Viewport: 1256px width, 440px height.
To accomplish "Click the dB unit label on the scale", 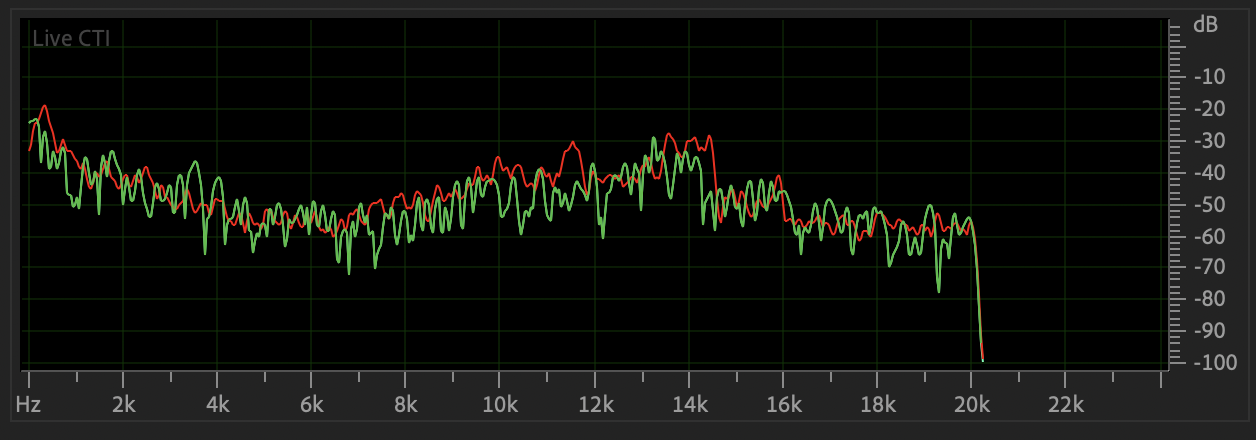I will click(x=1205, y=25).
